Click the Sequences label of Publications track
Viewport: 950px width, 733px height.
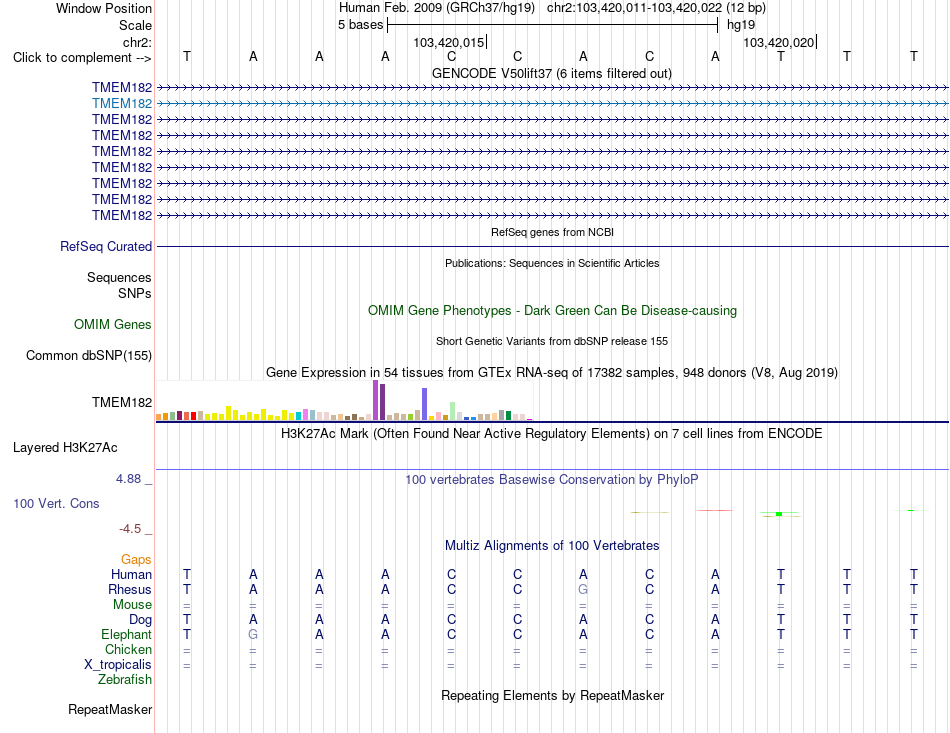coord(119,277)
